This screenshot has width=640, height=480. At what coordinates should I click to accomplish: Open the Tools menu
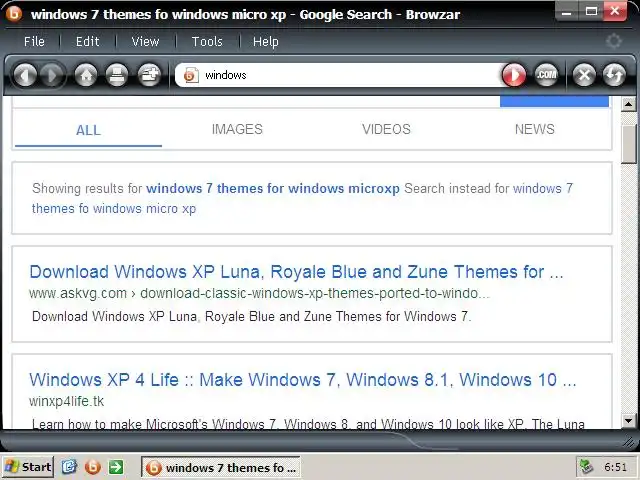coord(207,42)
